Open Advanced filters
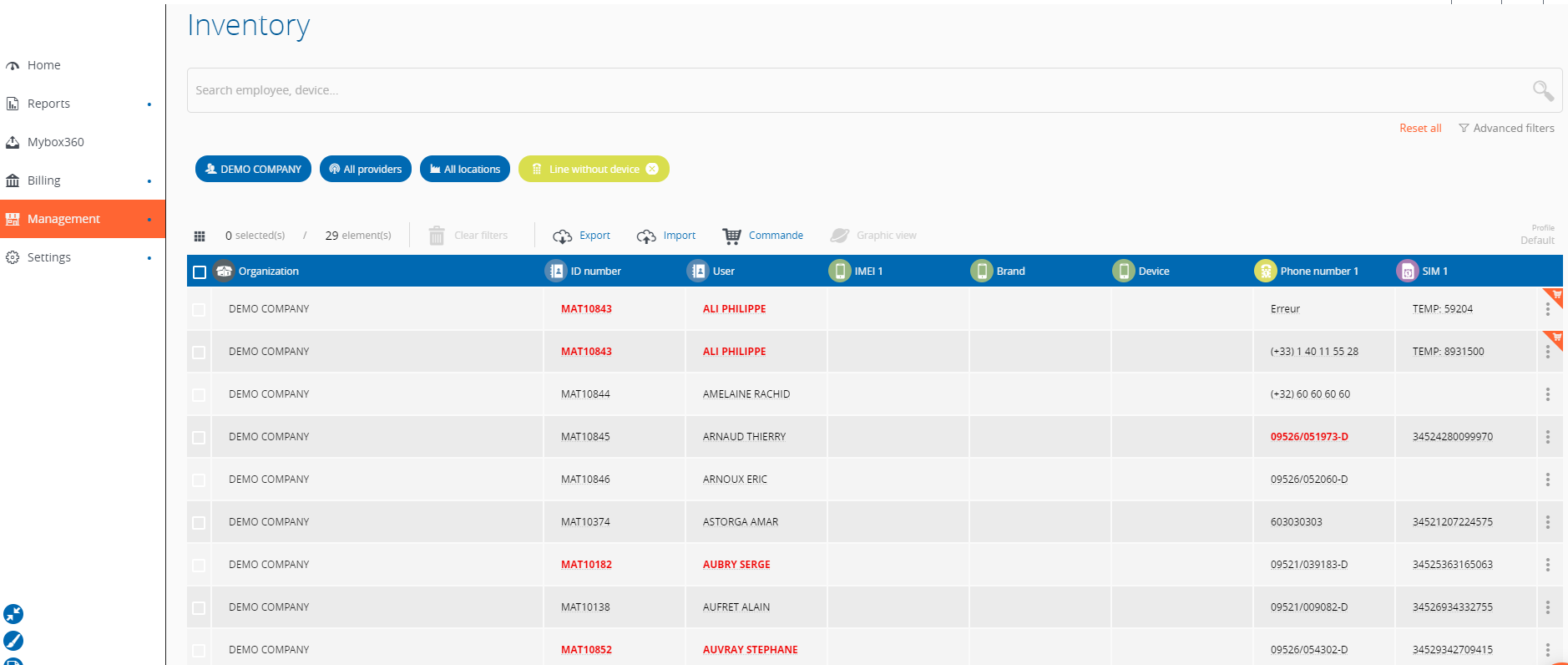The height and width of the screenshot is (665, 1568). pyautogui.click(x=1506, y=129)
